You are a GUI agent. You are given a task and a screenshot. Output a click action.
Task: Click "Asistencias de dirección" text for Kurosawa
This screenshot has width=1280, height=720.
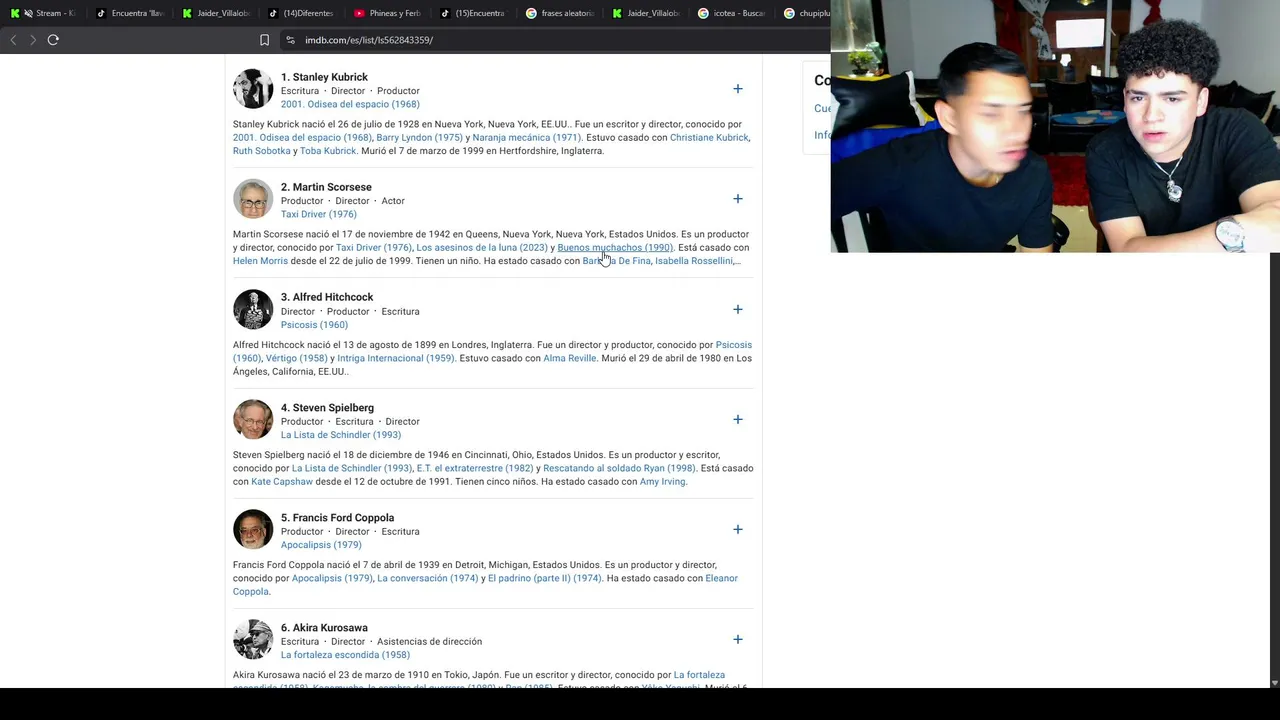pyautogui.click(x=429, y=642)
